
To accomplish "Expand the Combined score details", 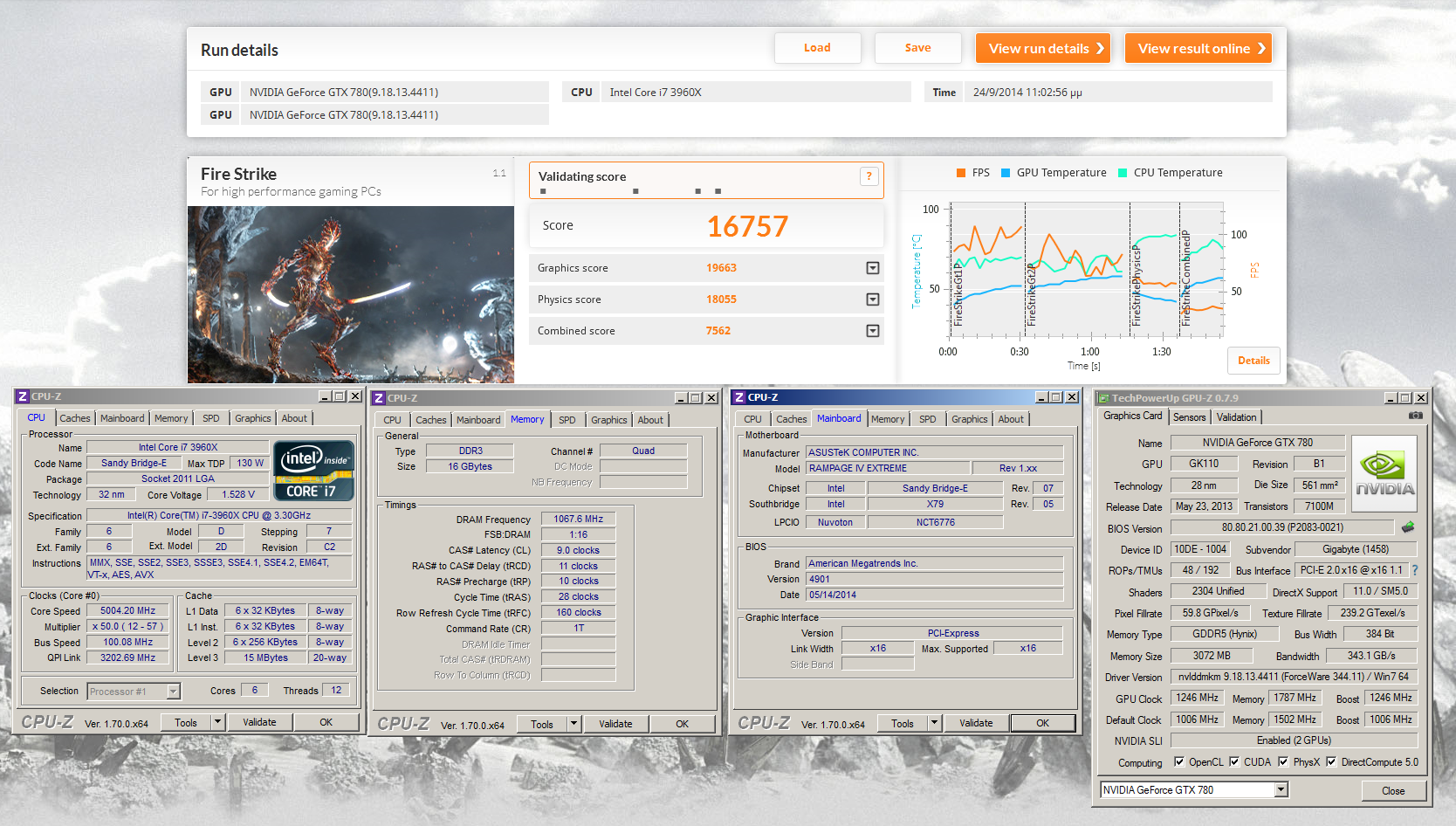I will [872, 331].
